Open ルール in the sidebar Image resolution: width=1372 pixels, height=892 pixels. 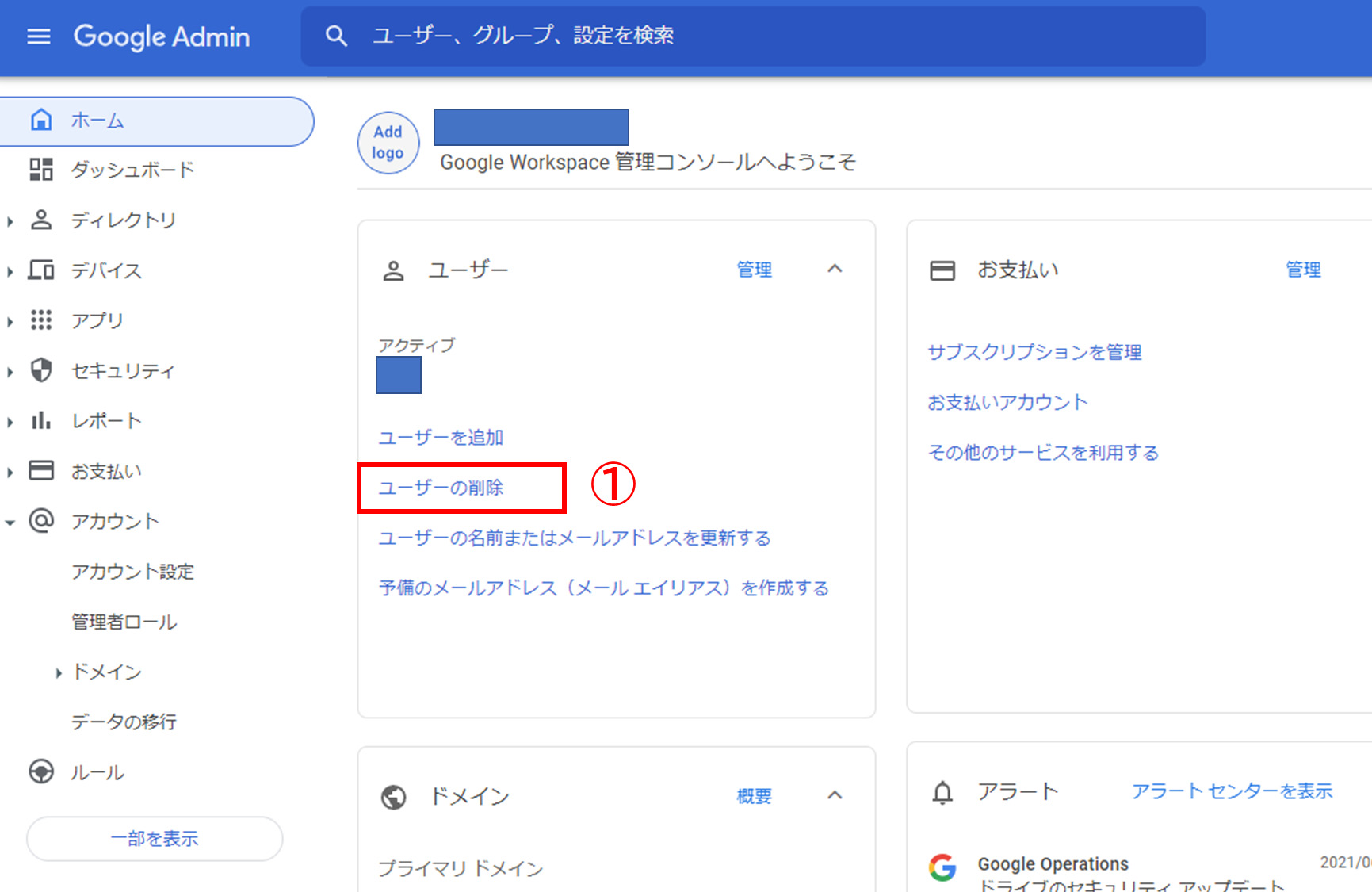[97, 772]
